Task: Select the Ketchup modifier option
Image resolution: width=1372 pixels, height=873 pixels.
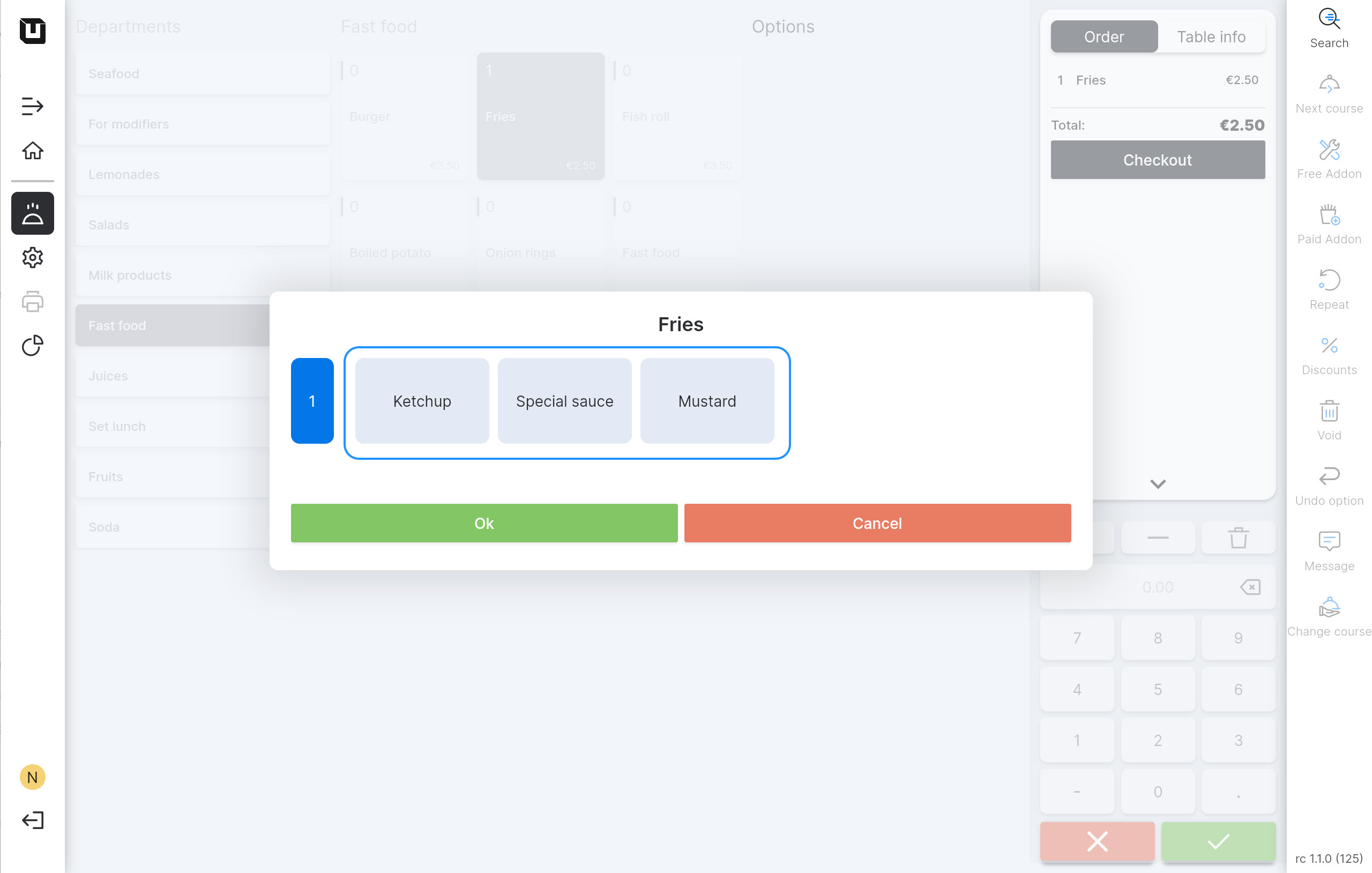Action: pos(422,401)
